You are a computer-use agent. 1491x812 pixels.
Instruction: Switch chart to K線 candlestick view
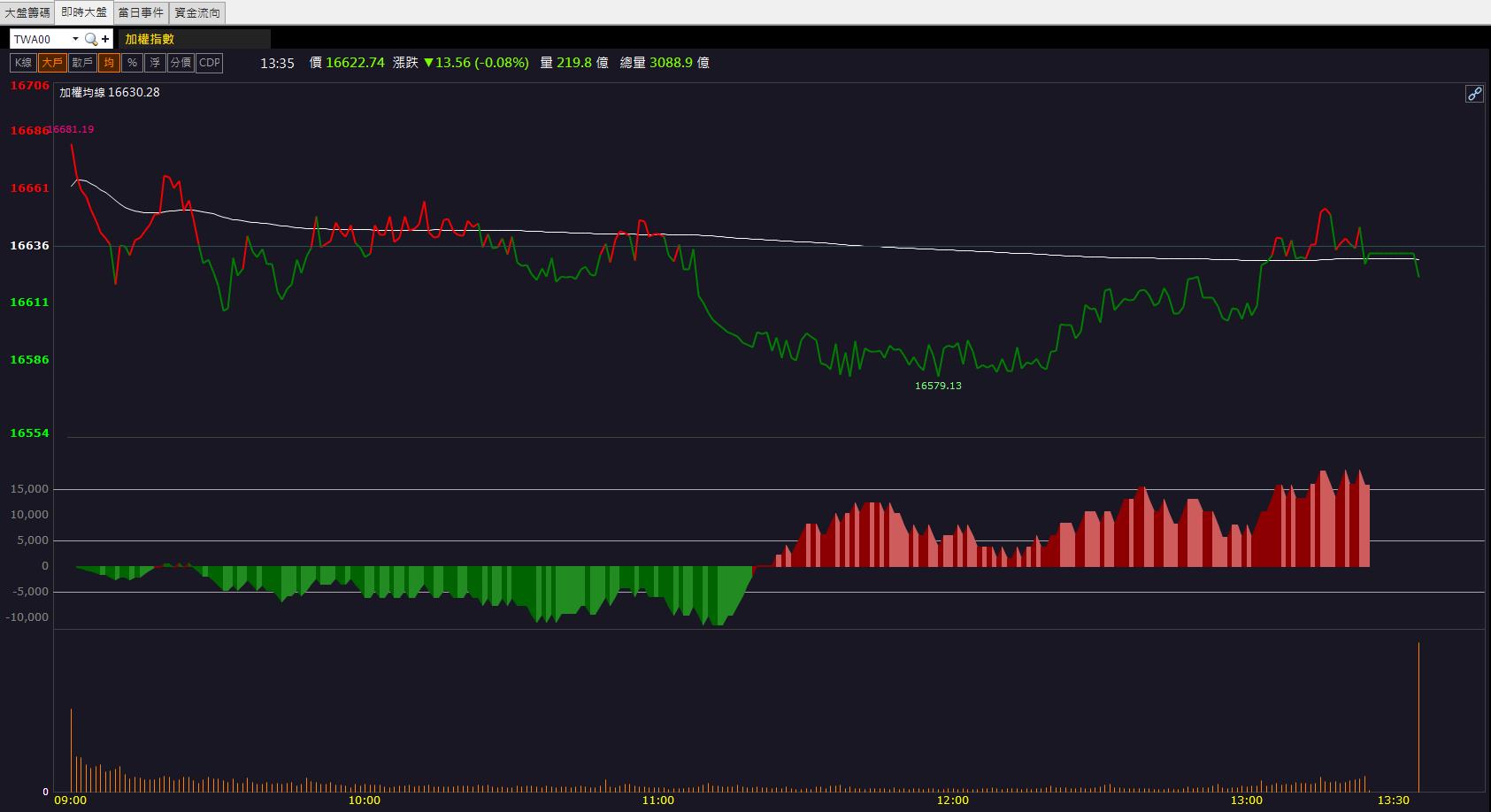pos(23,63)
